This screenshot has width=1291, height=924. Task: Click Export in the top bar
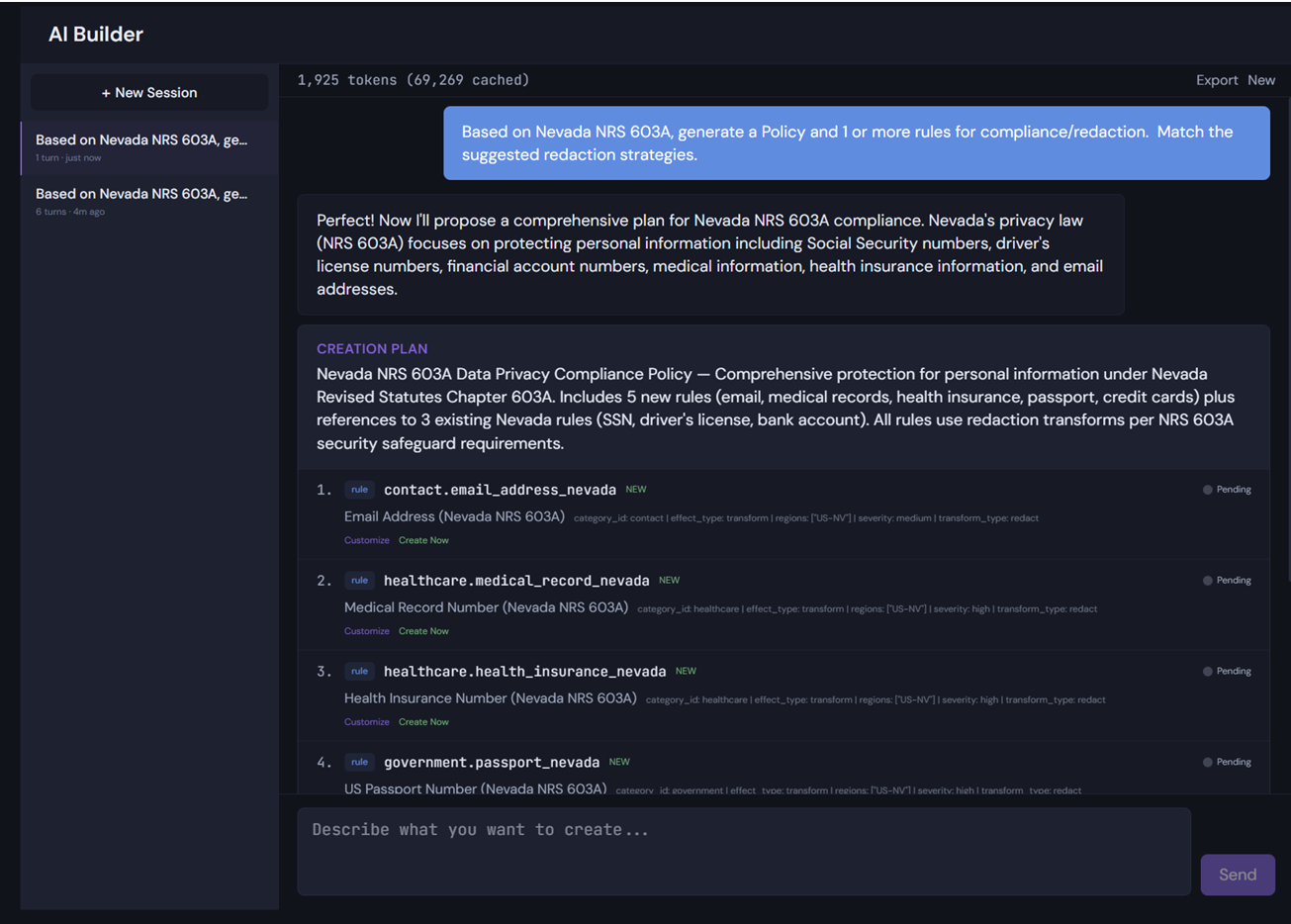pos(1217,80)
